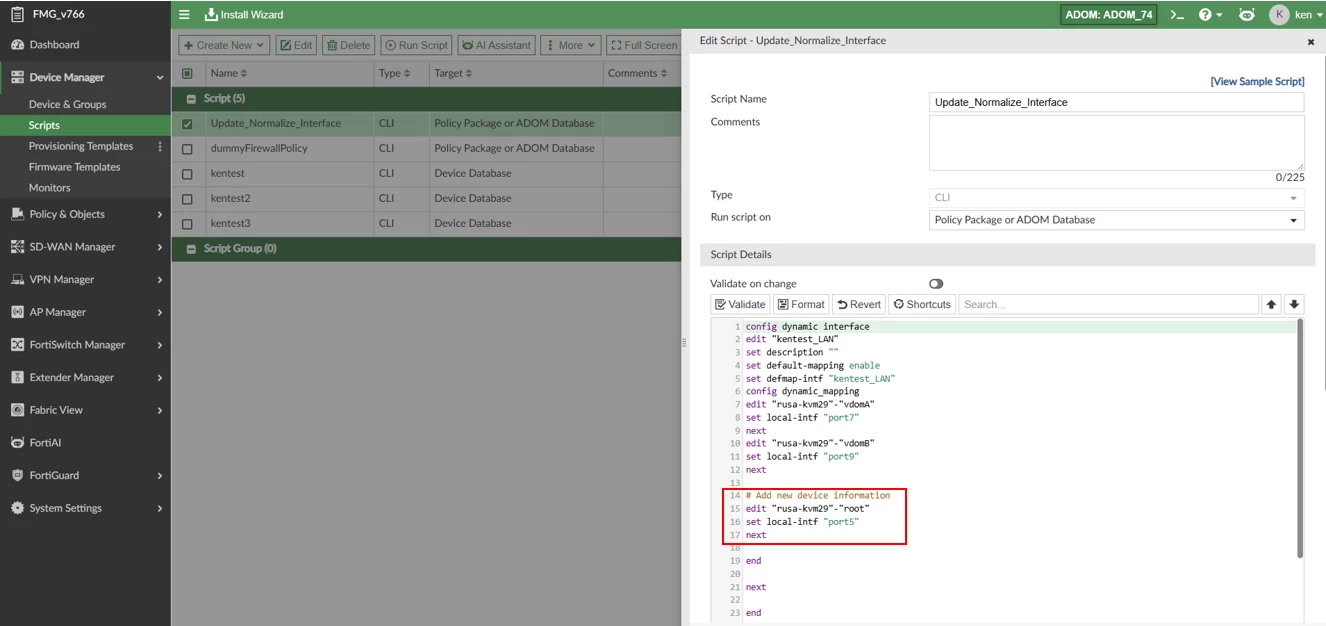Open the Create New dropdown

pyautogui.click(x=224, y=45)
